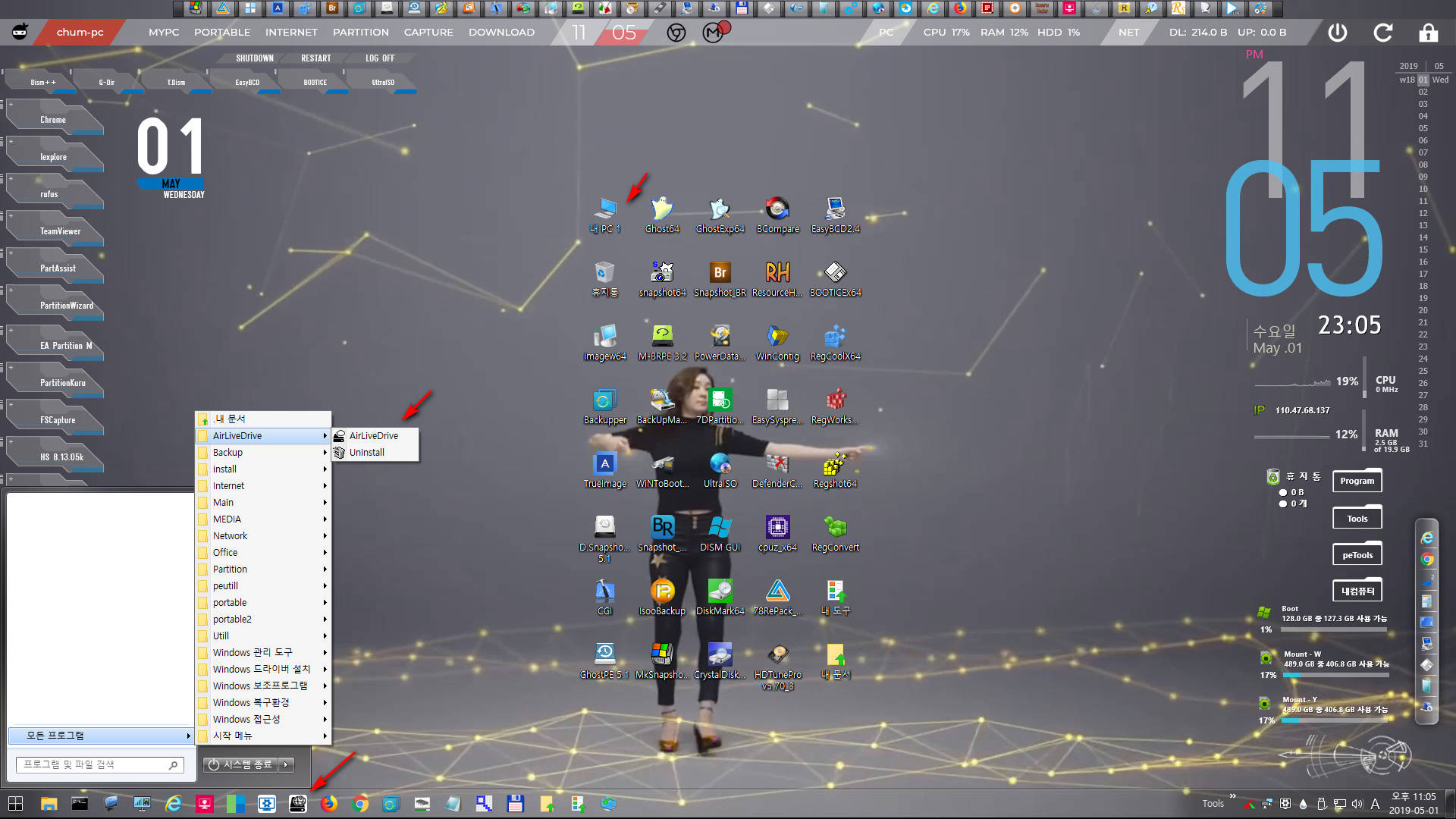Click the SHUTDOWN button
The image size is (1456, 819).
point(255,58)
